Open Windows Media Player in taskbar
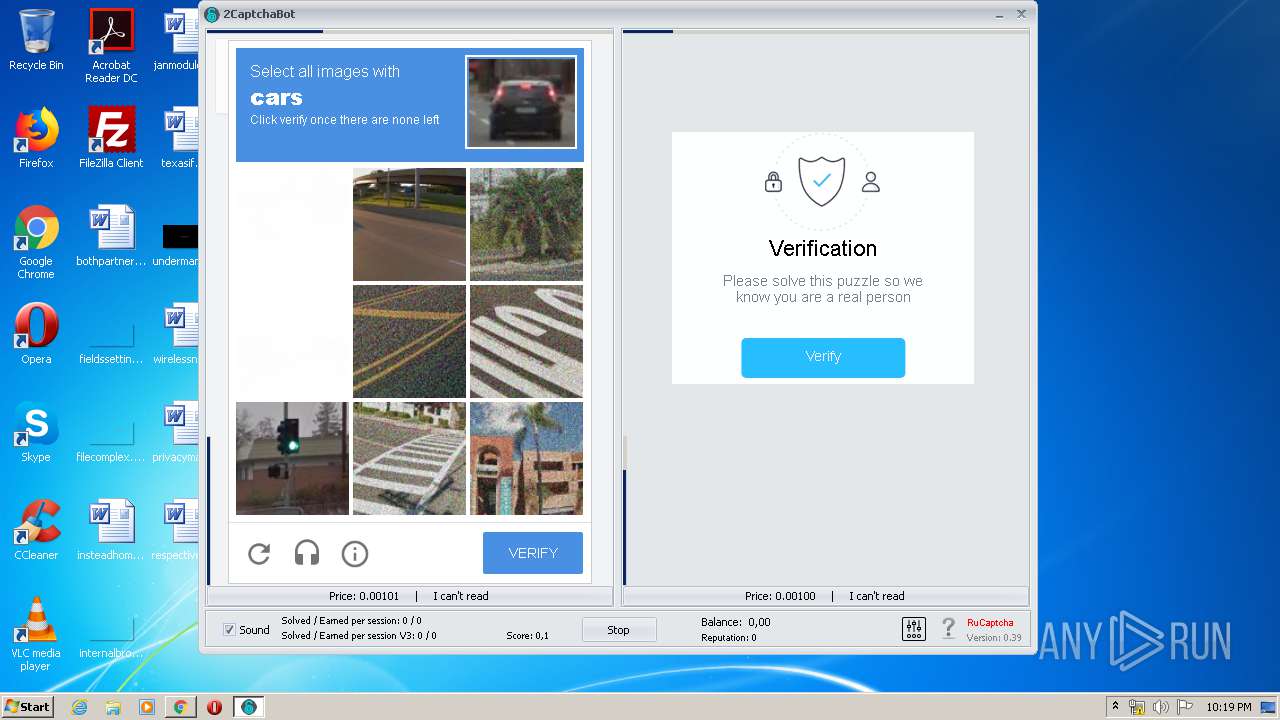The height and width of the screenshot is (720, 1280). (147, 707)
